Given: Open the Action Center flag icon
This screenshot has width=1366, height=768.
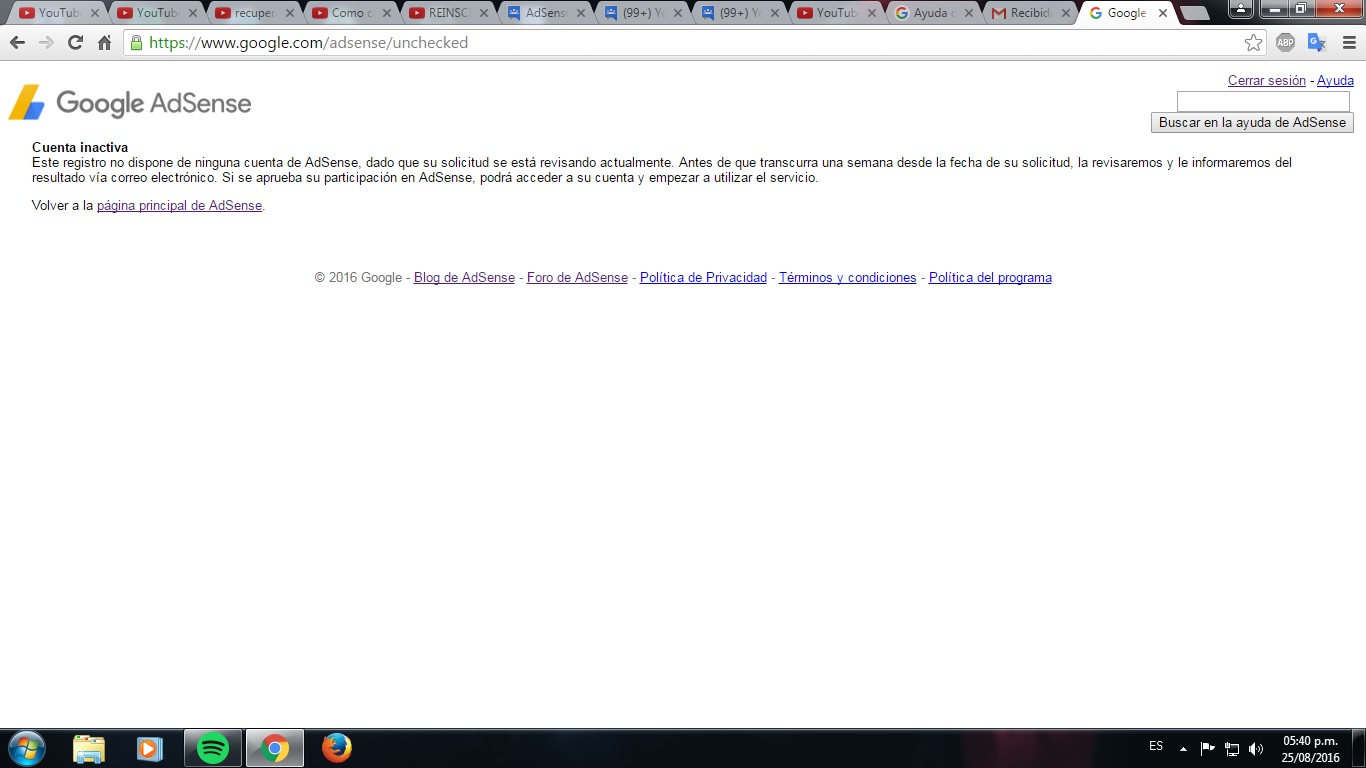Looking at the screenshot, I should (1208, 748).
